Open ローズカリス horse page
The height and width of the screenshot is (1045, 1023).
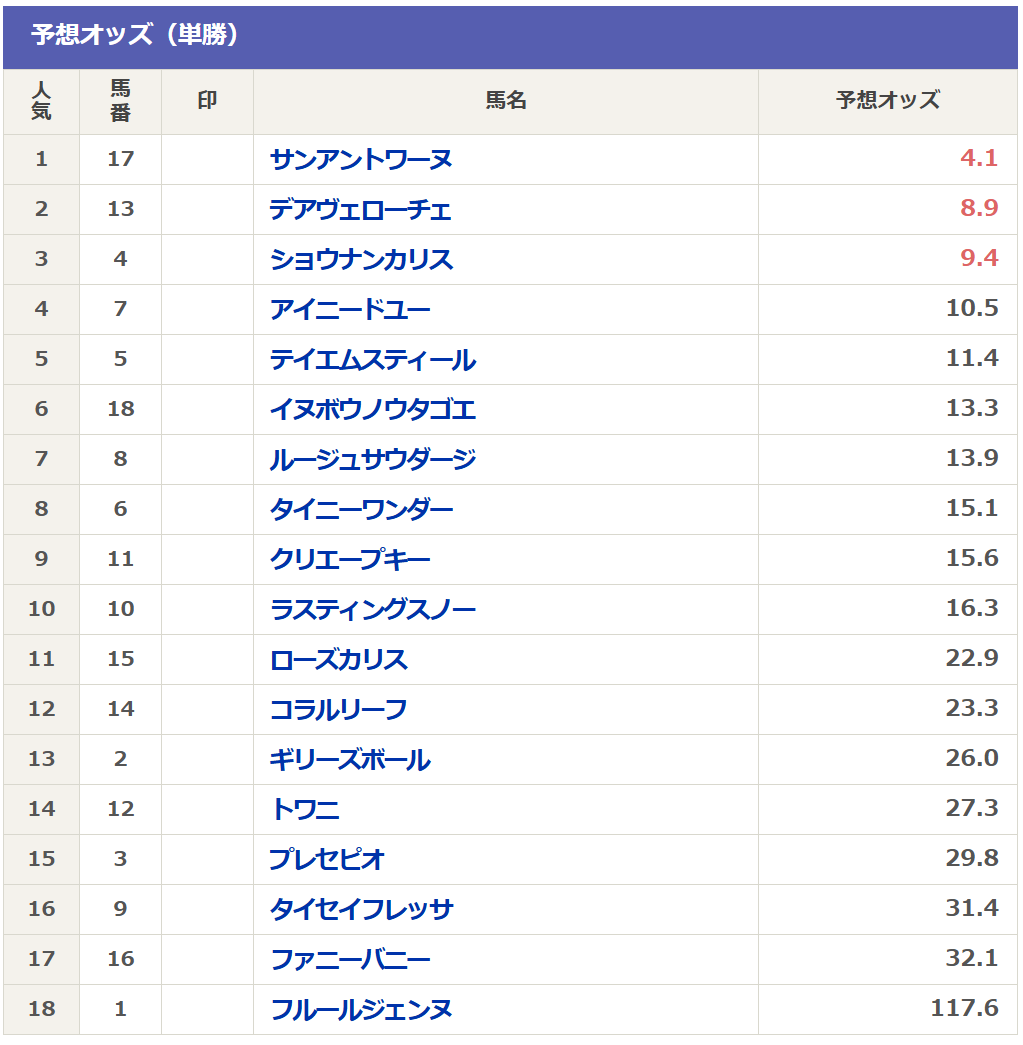pos(339,660)
